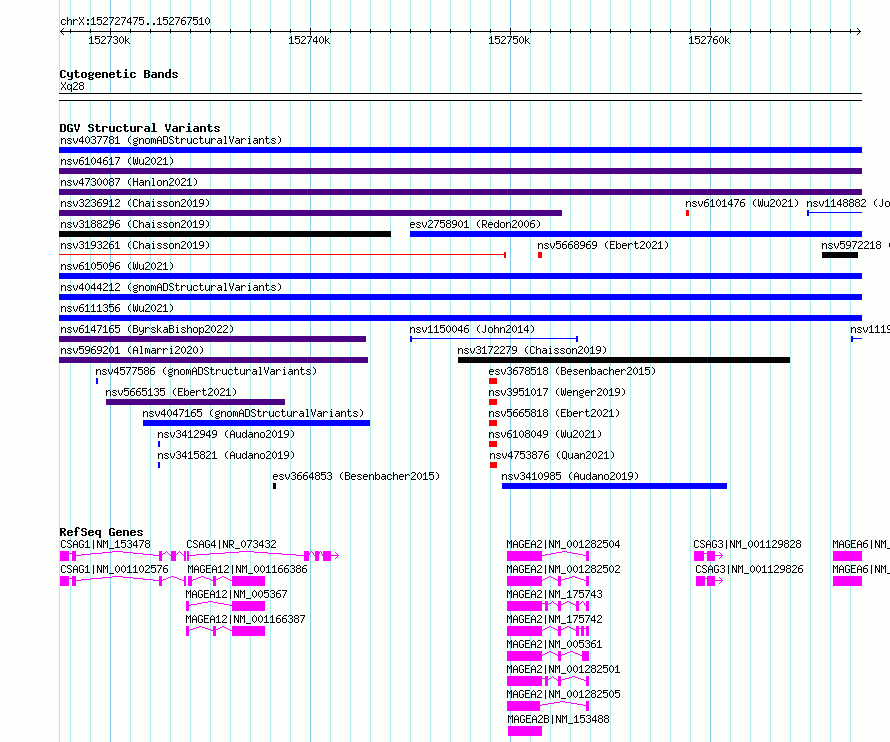Select the black nsv5972218 variant bar
The width and height of the screenshot is (890, 742).
coord(839,255)
